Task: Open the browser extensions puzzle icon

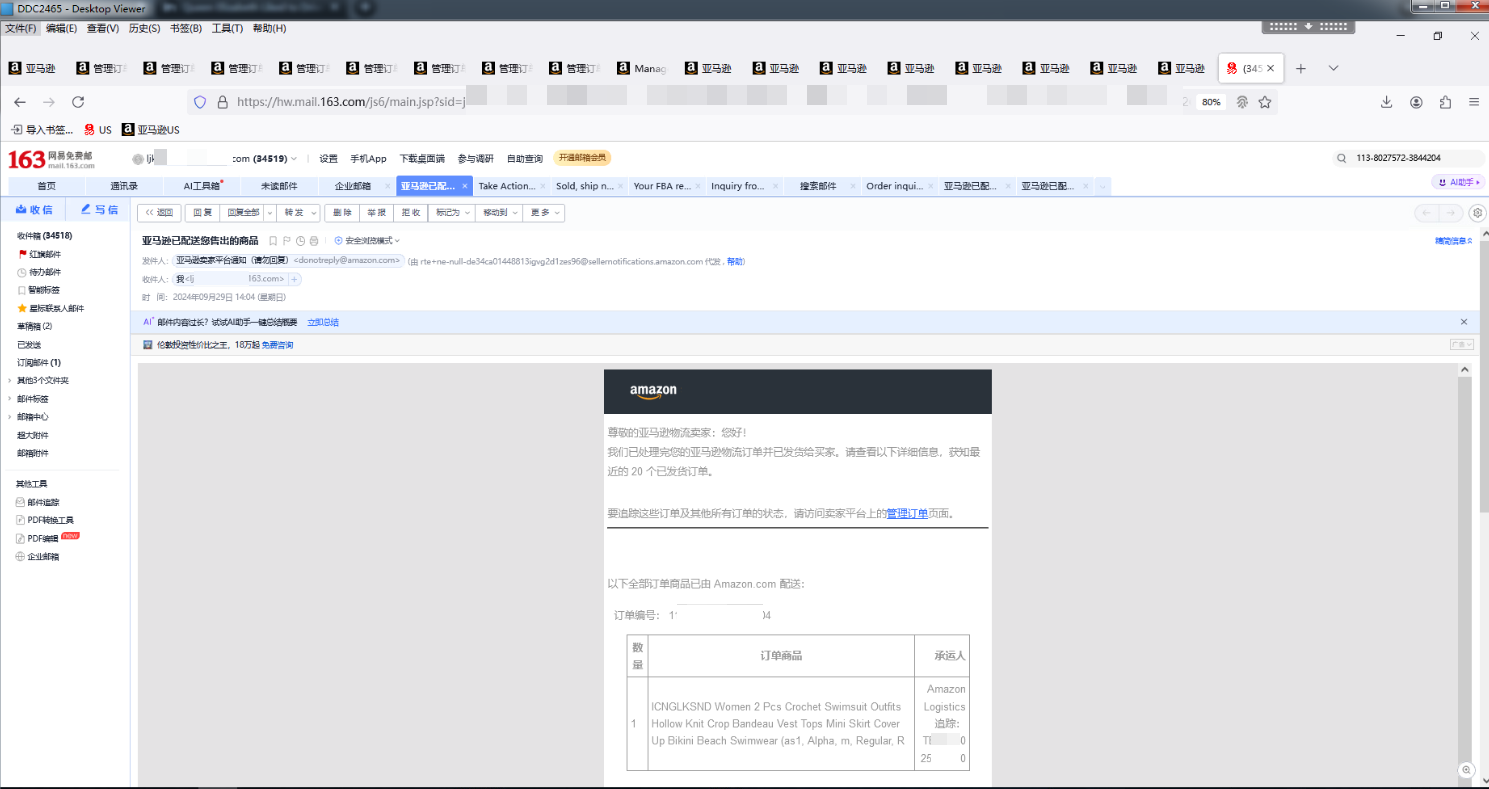Action: (1445, 102)
